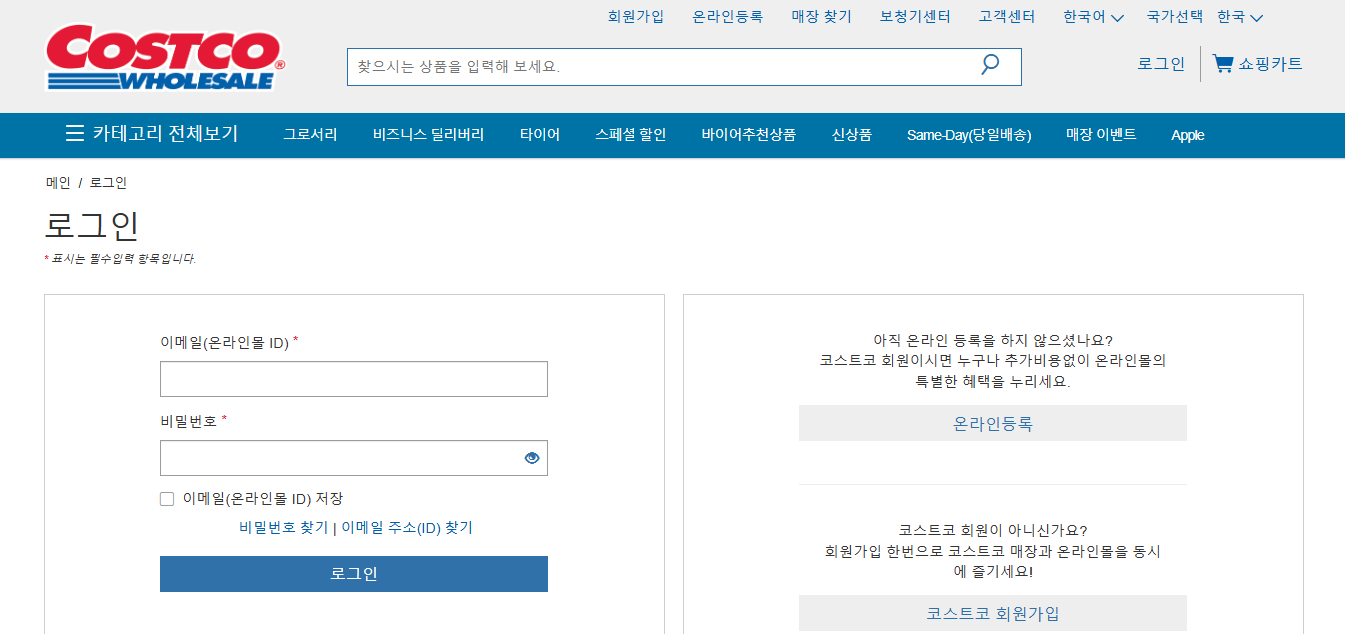The image size is (1345, 634).
Task: Open the 타이어 category
Action: pyautogui.click(x=539, y=135)
